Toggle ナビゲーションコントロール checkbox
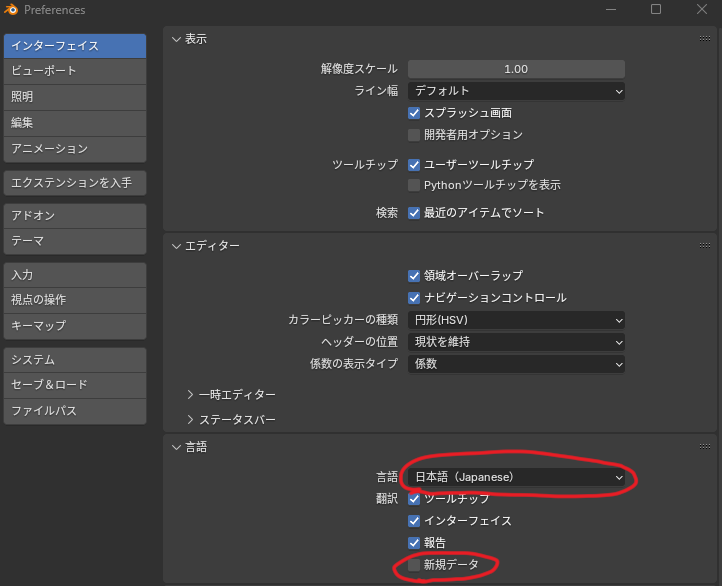The height and width of the screenshot is (586, 722). [414, 298]
